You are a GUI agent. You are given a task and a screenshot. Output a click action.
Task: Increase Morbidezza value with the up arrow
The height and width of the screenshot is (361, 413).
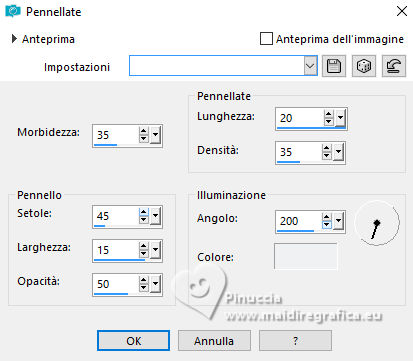click(144, 131)
